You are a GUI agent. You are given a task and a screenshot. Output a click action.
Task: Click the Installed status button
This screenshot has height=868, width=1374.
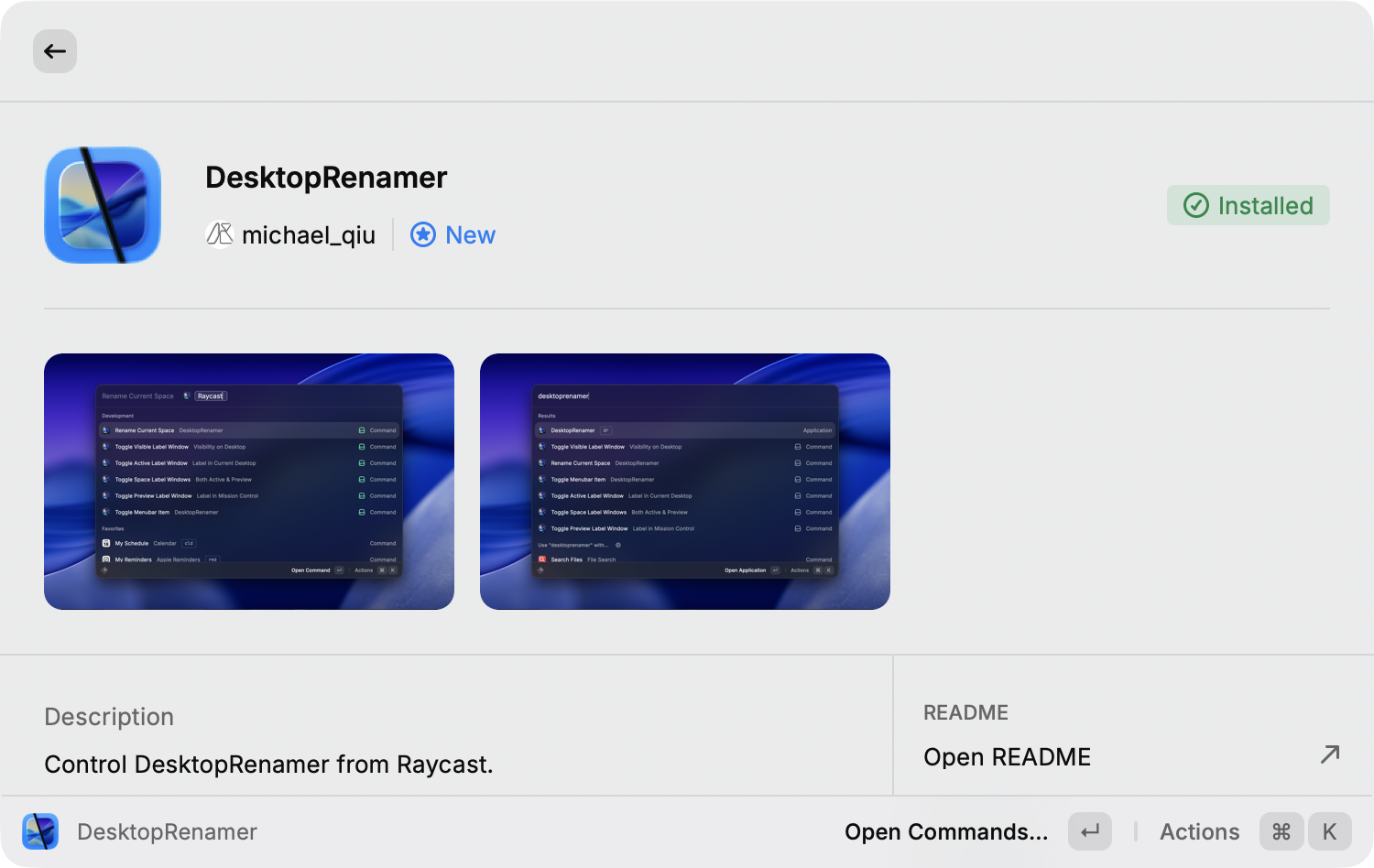(1249, 205)
